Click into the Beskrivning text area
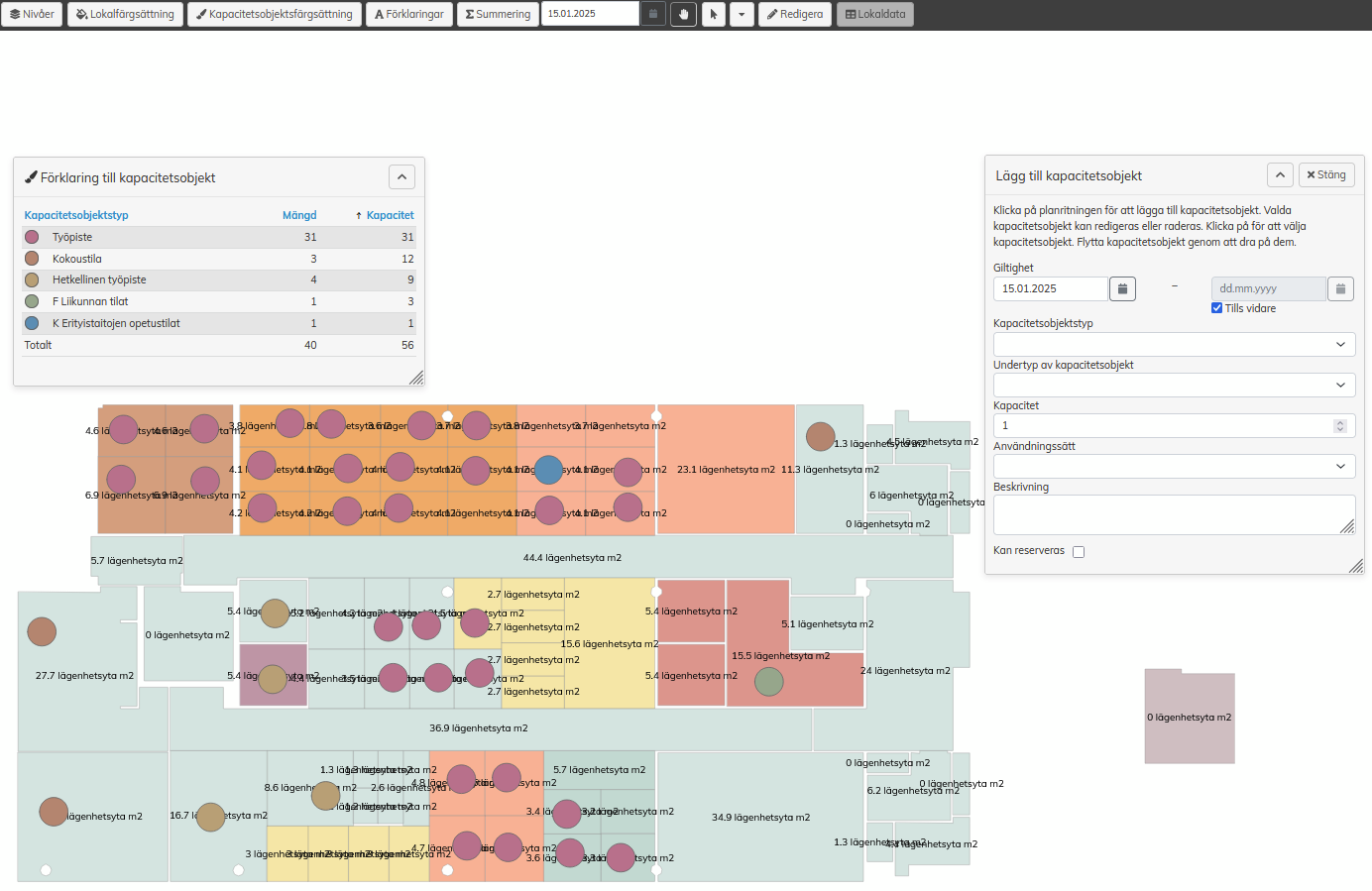The height and width of the screenshot is (891, 1372). click(1174, 515)
